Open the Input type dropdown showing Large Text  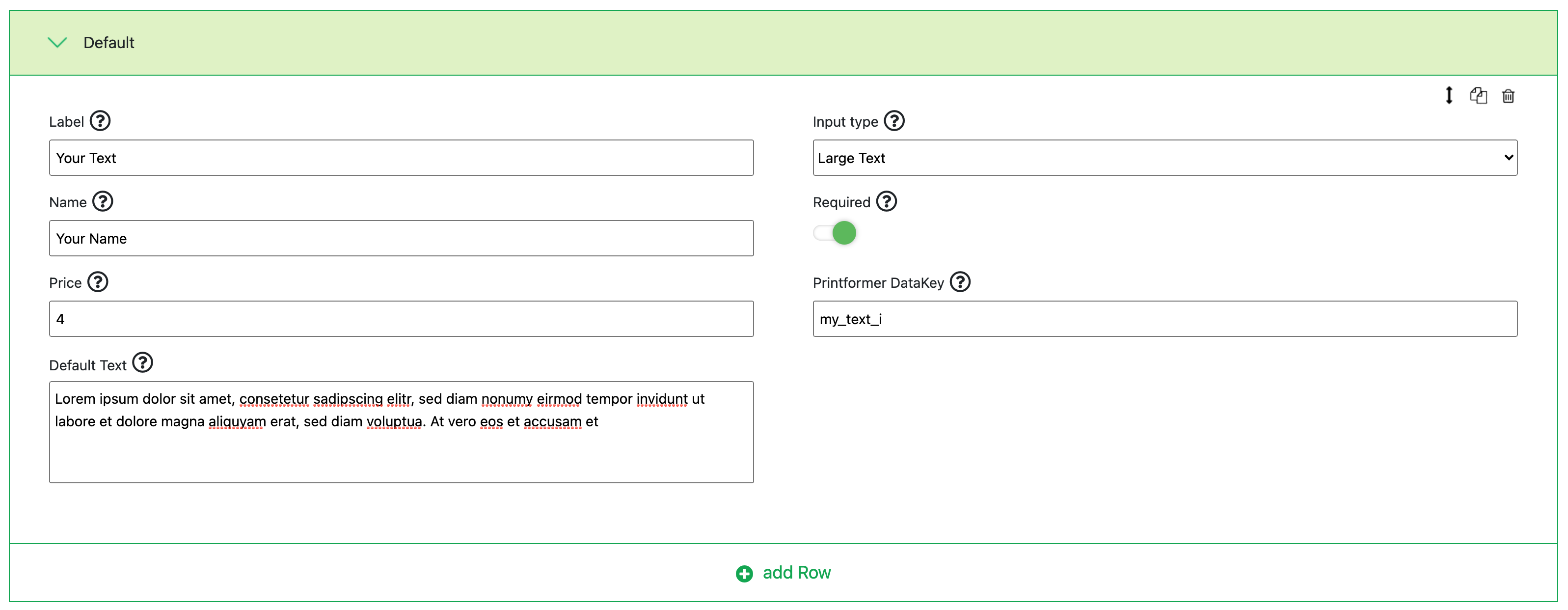click(1164, 158)
